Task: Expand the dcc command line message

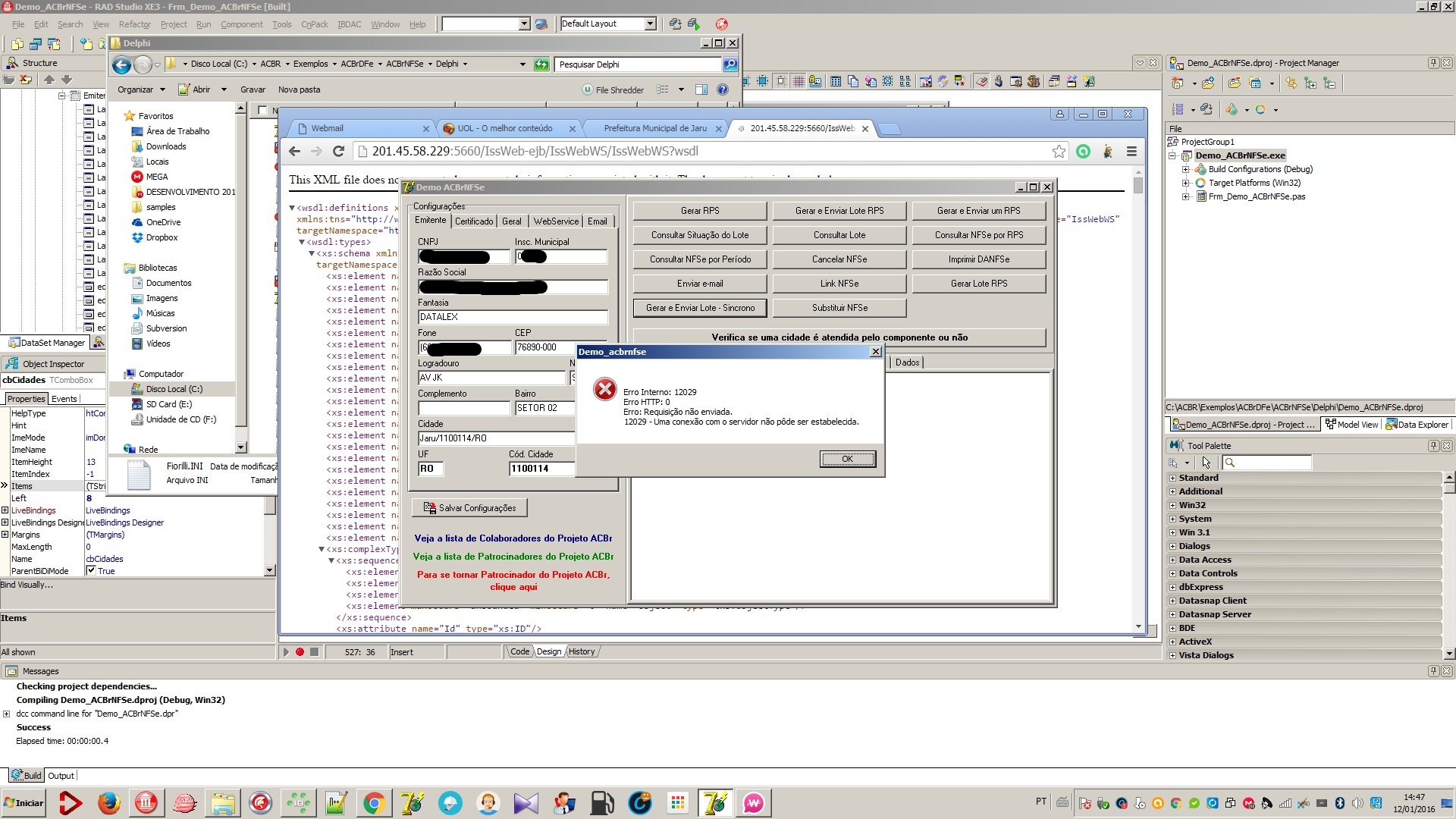Action: pyautogui.click(x=7, y=714)
